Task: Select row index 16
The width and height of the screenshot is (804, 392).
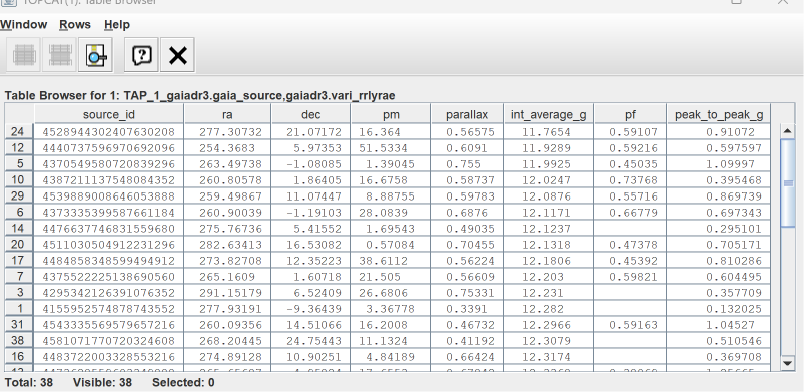Action: pyautogui.click(x=18, y=357)
